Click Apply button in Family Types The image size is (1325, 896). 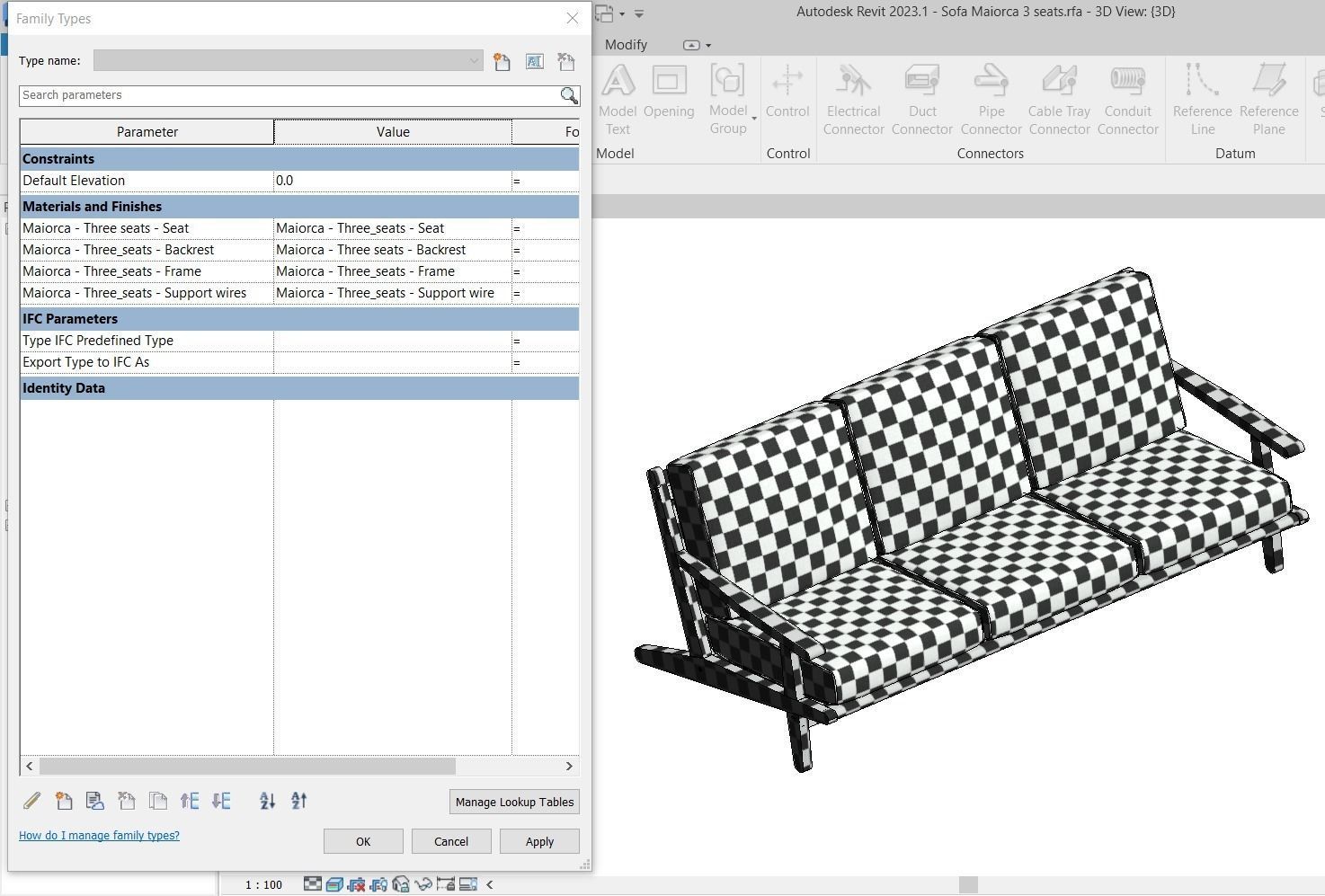click(x=539, y=841)
